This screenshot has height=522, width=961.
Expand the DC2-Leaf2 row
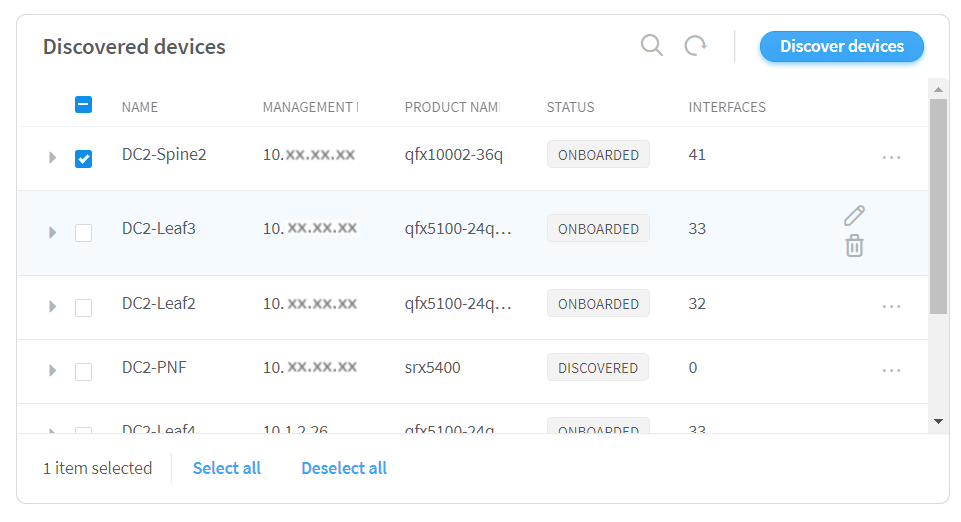tap(53, 307)
